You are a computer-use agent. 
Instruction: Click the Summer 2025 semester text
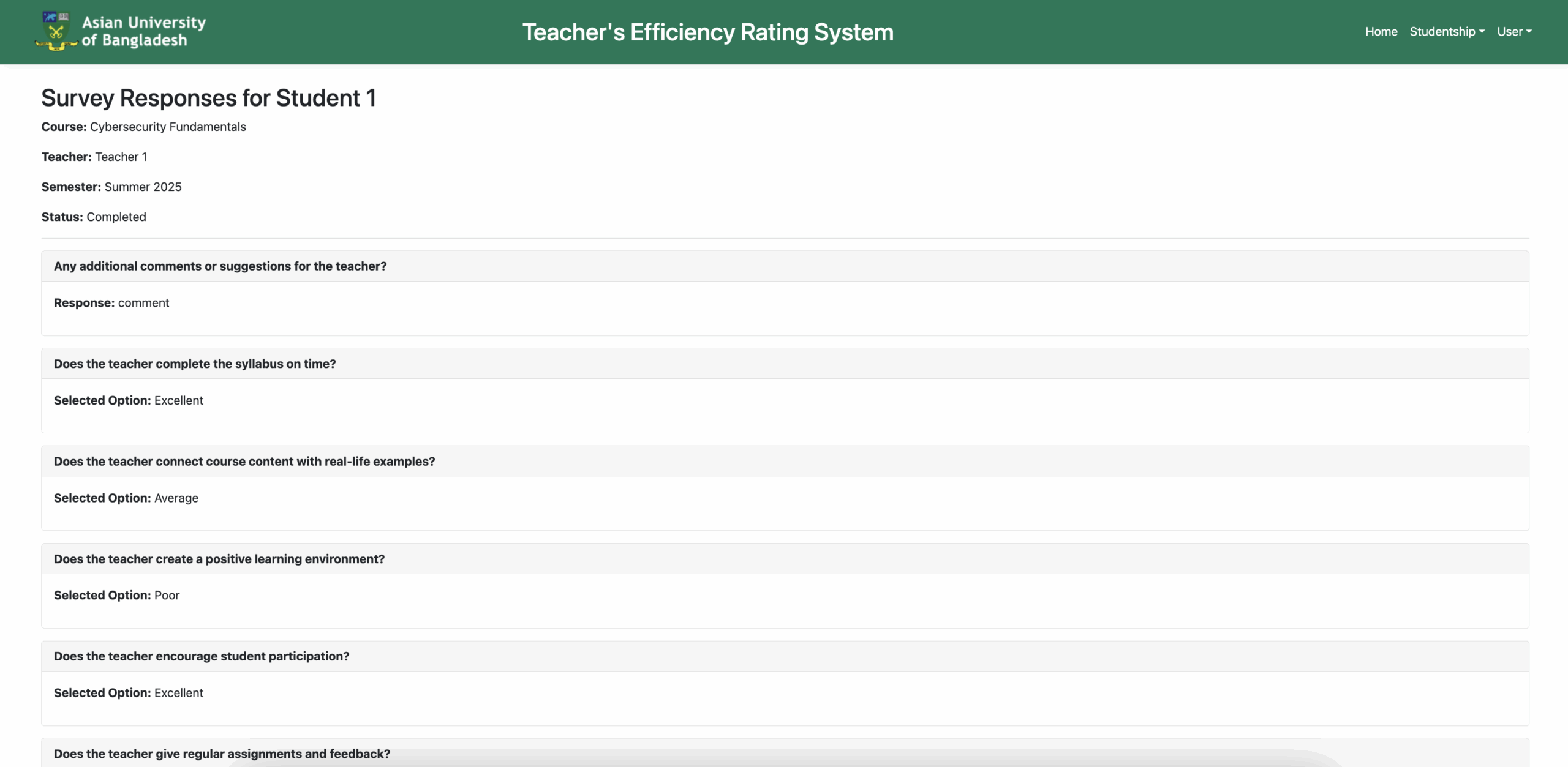[143, 187]
